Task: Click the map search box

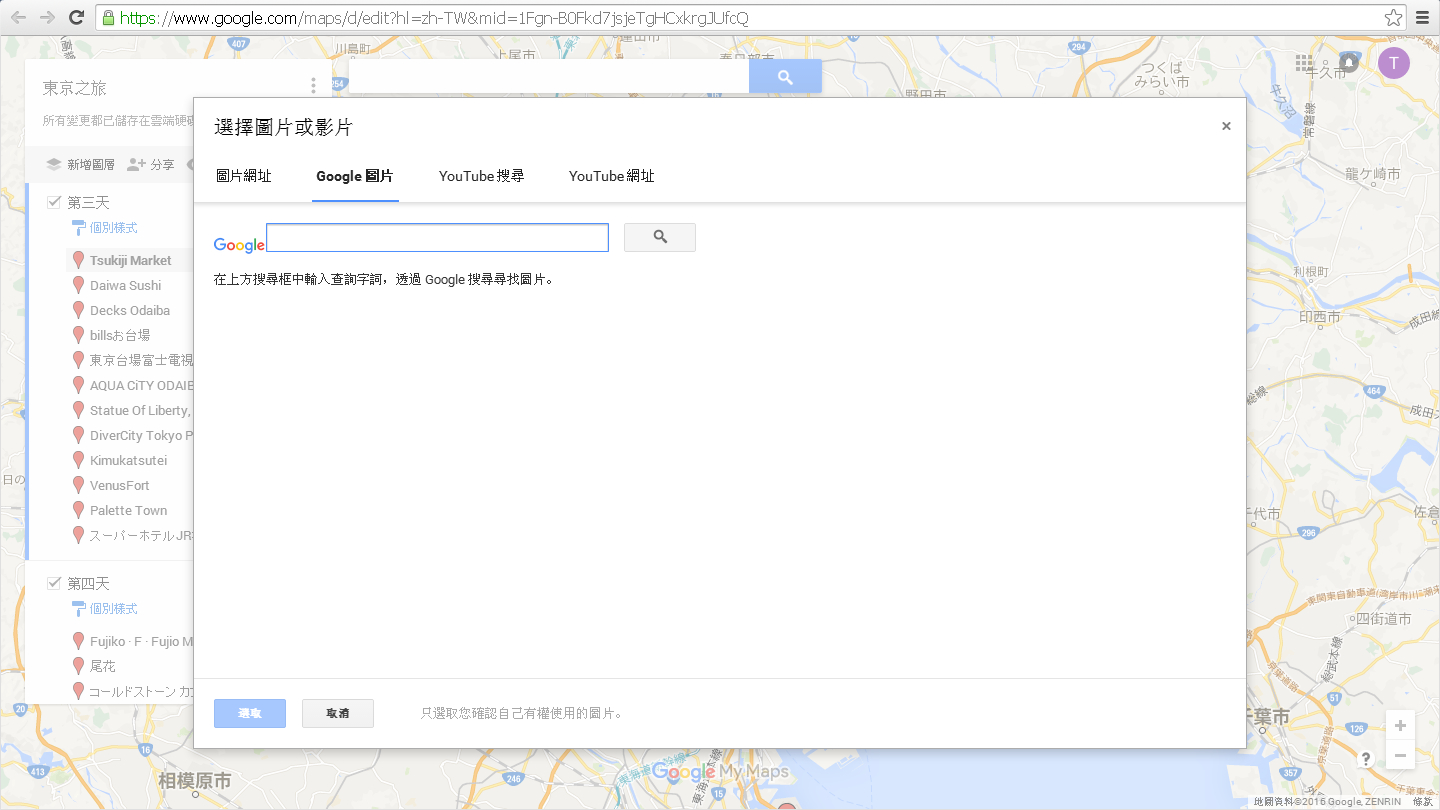Action: [548, 76]
